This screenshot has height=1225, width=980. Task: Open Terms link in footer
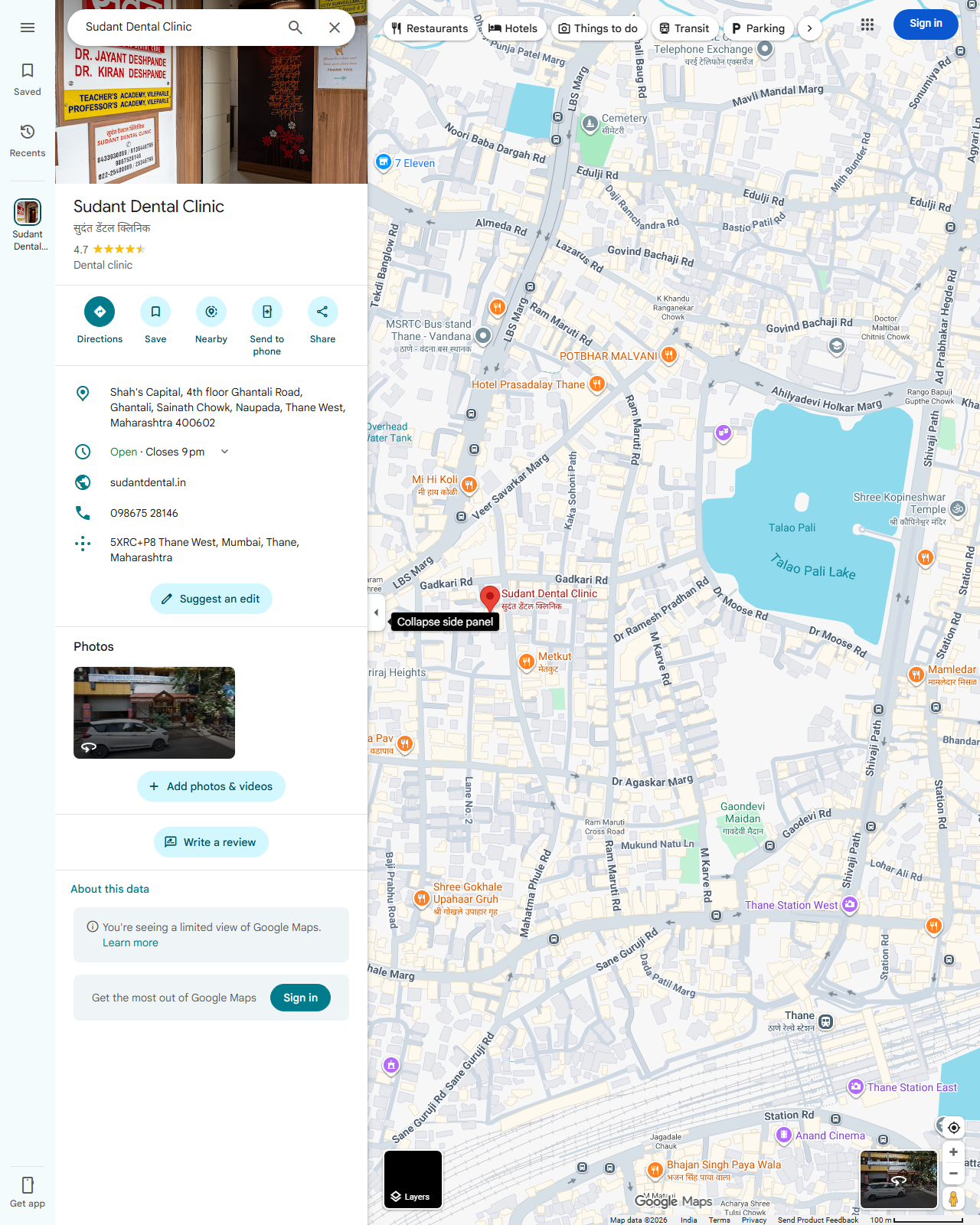tap(719, 1220)
